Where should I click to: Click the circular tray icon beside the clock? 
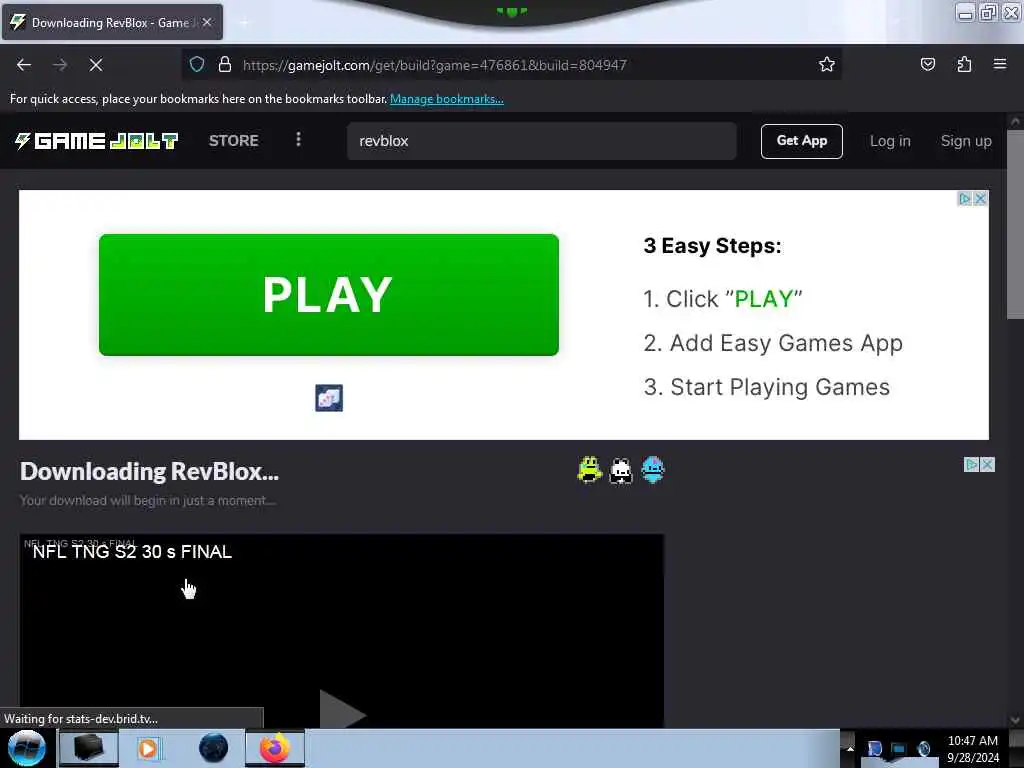(x=924, y=748)
